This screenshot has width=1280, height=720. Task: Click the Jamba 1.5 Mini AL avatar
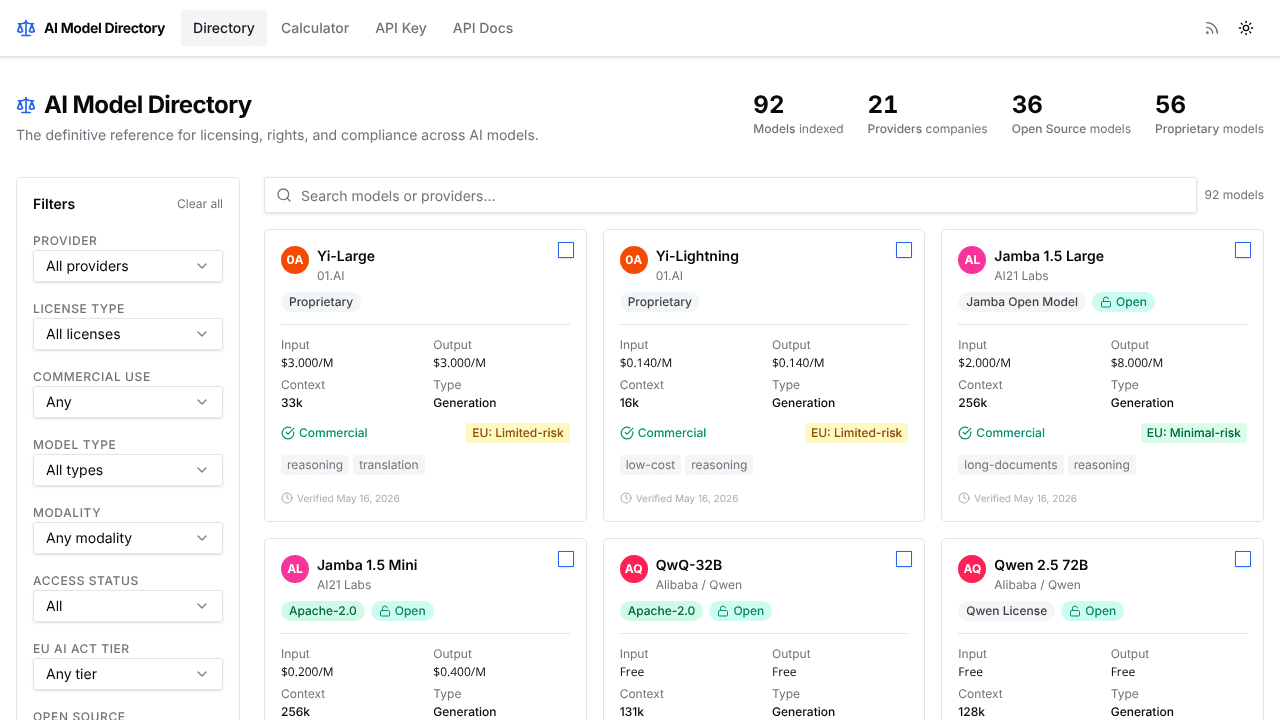(295, 569)
